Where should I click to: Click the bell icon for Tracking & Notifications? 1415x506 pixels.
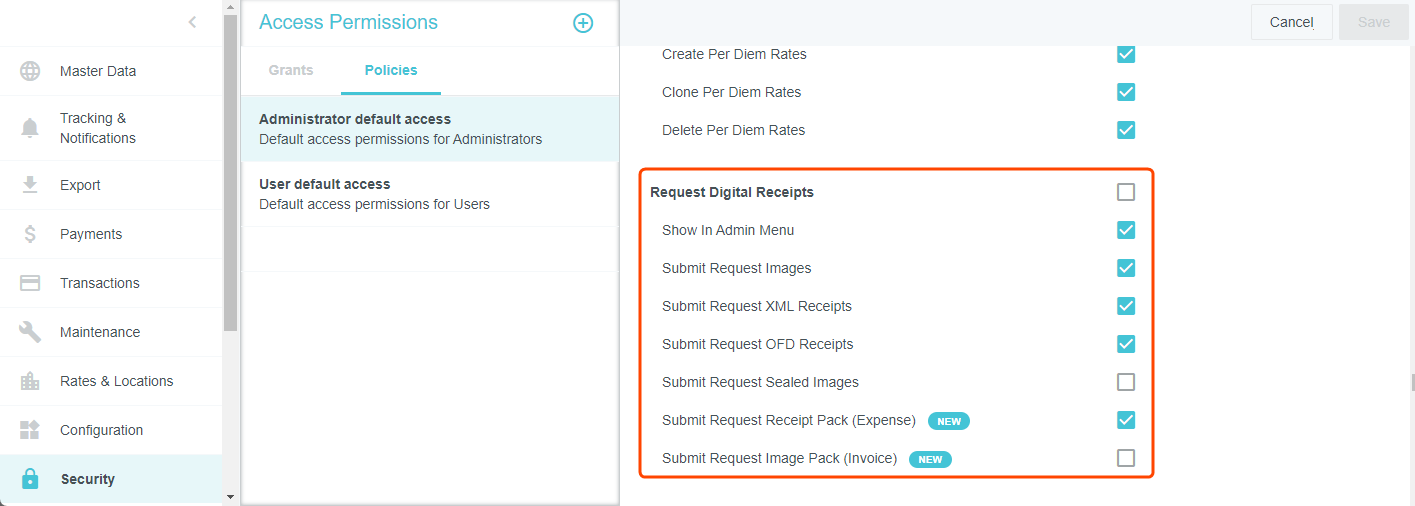click(30, 128)
